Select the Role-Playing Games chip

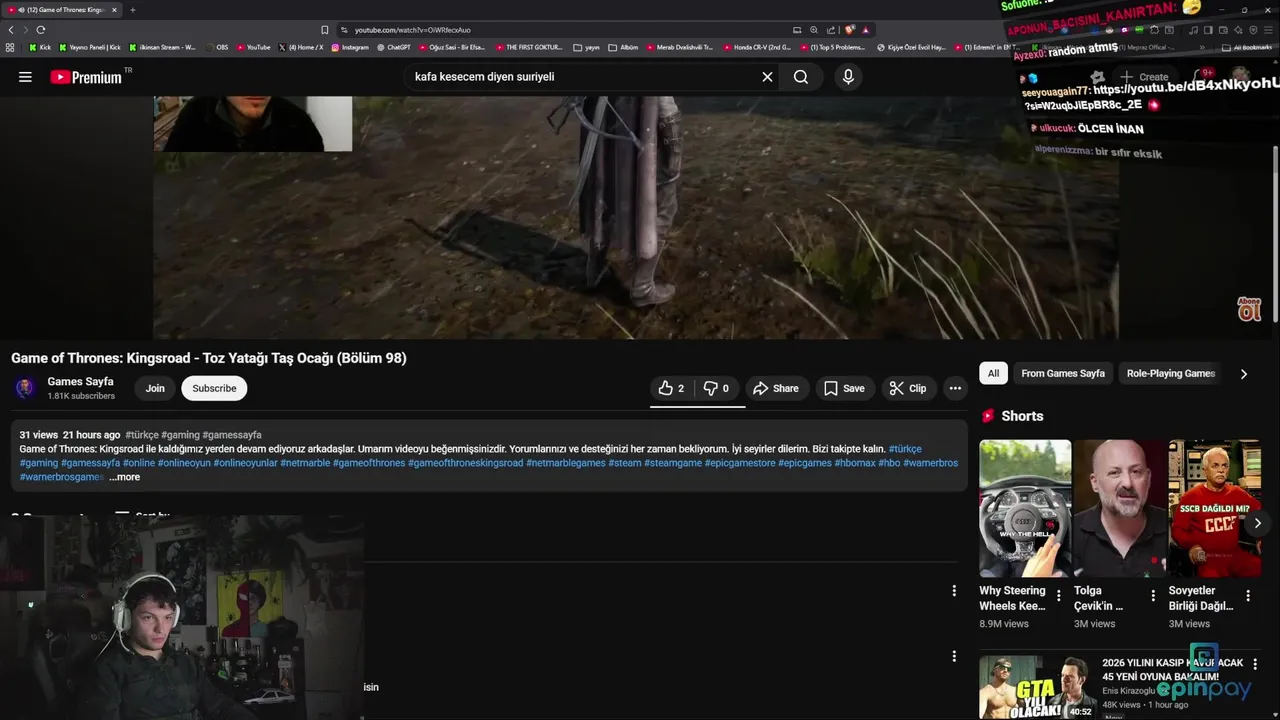[1171, 373]
